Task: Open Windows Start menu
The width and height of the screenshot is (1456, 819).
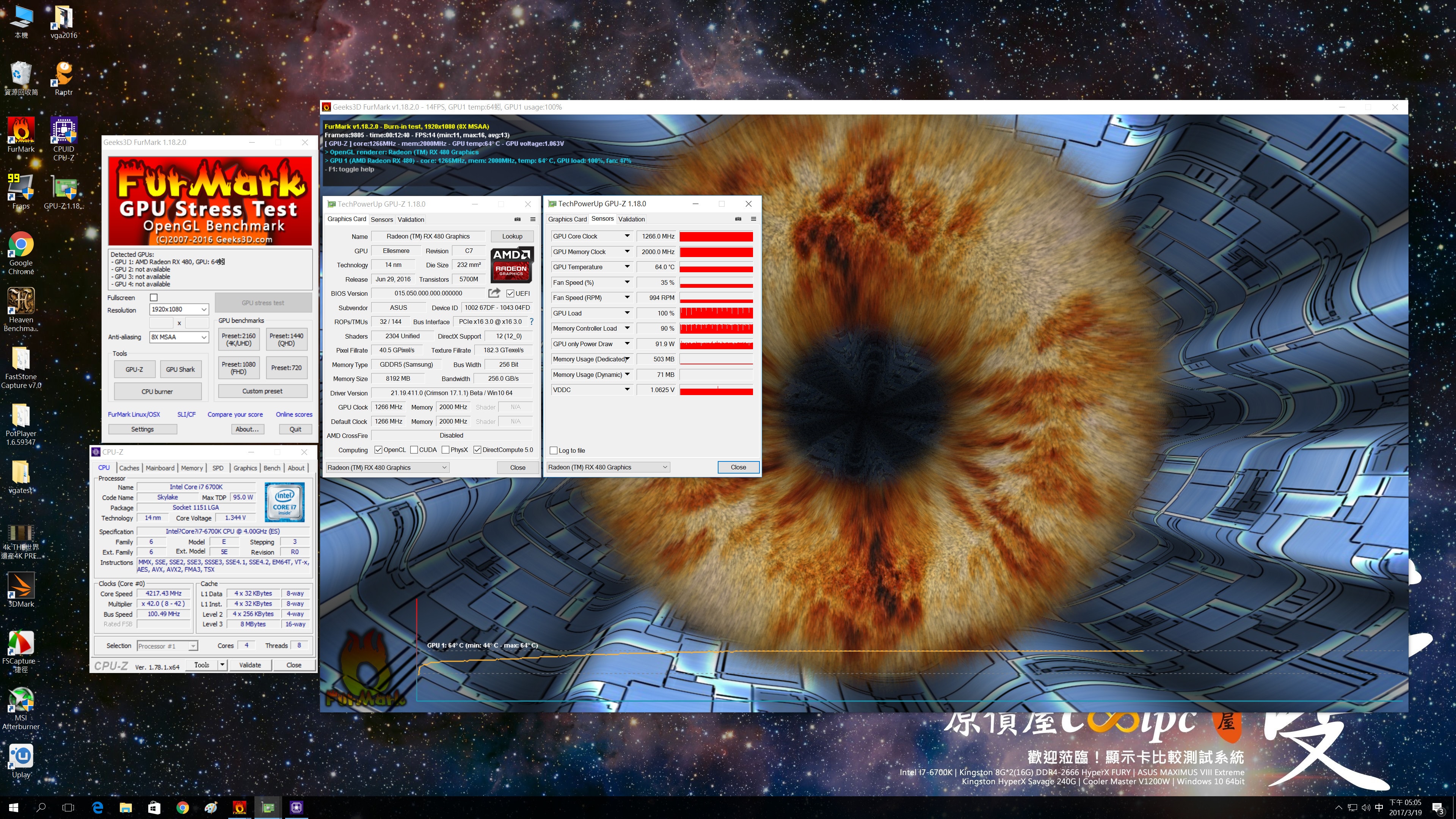Action: tap(14, 808)
